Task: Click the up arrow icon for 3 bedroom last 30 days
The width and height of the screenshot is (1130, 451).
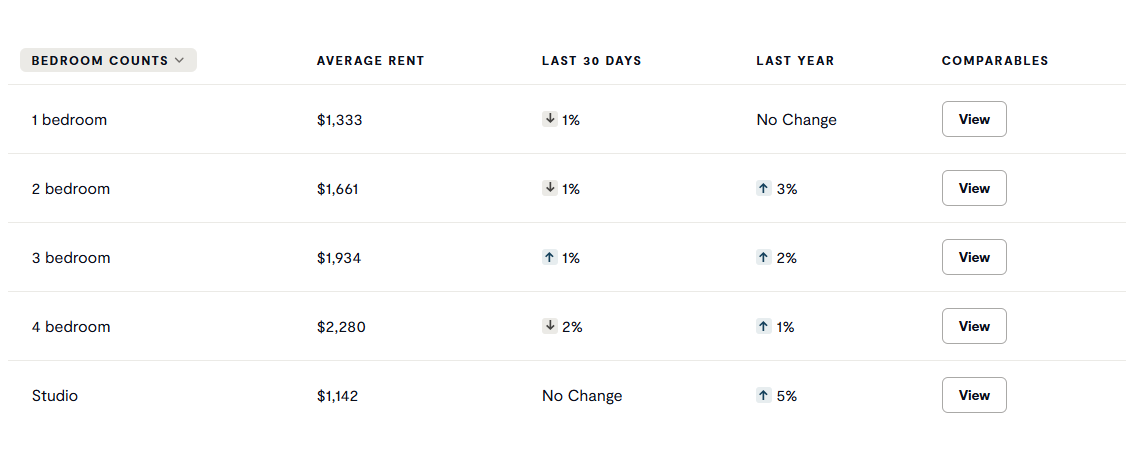Action: 549,257
